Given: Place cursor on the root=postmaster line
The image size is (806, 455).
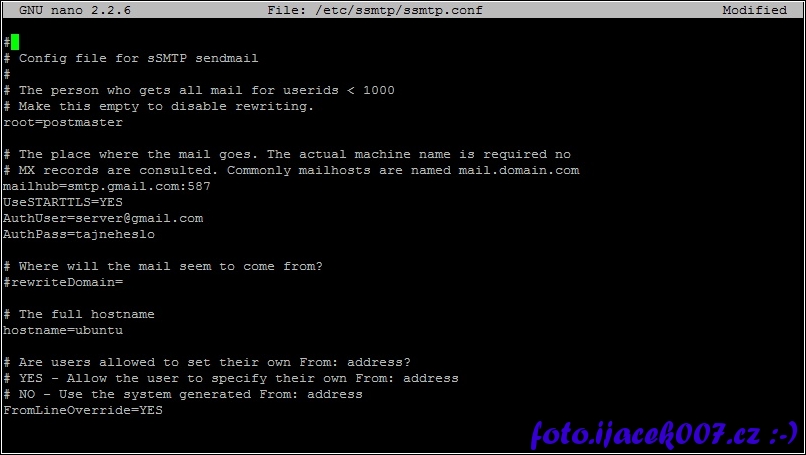Looking at the screenshot, I should coord(63,122).
